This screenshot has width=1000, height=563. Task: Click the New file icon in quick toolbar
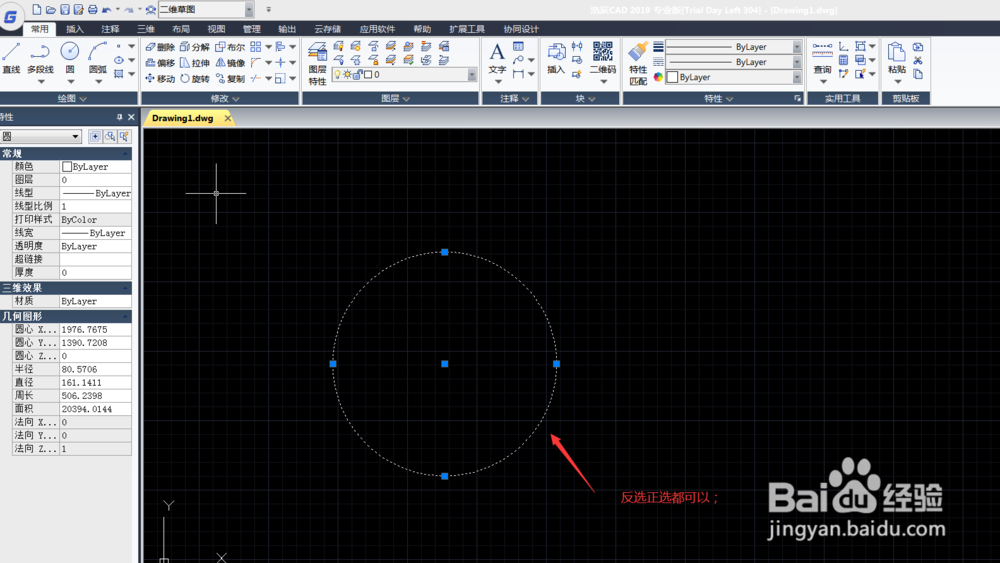click(36, 10)
